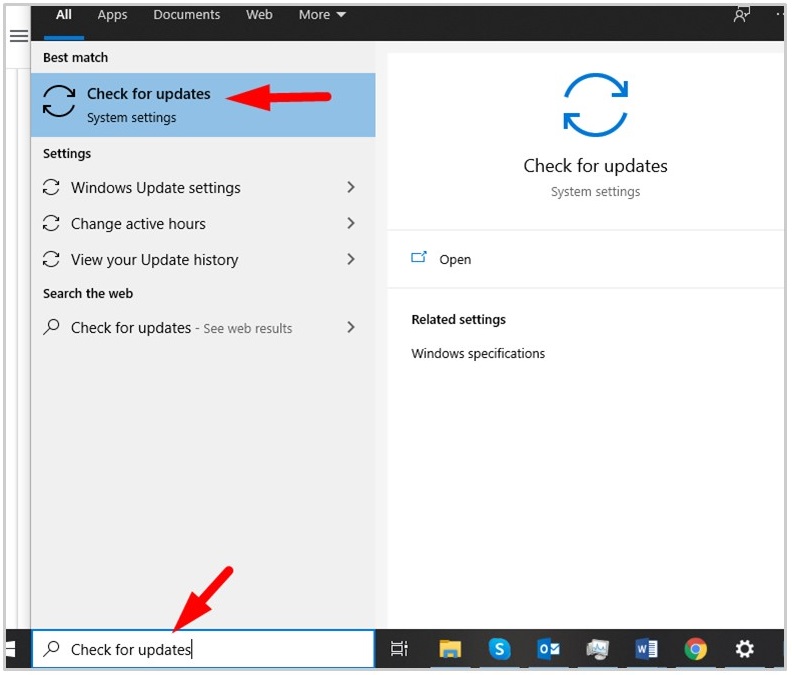
Task: Open the More filter dropdown
Action: (x=322, y=15)
